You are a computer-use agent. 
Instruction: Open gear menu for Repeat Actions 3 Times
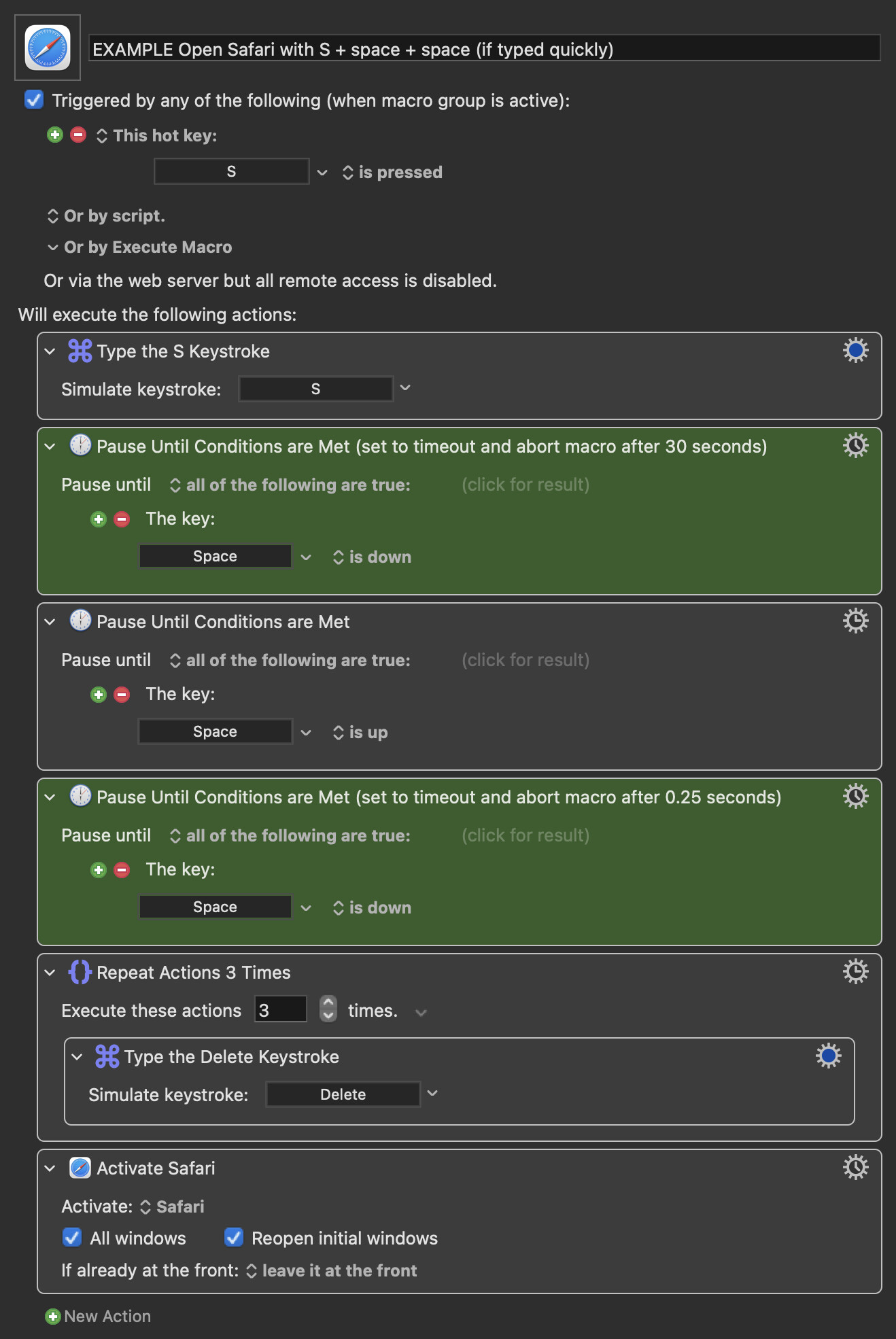(x=855, y=972)
